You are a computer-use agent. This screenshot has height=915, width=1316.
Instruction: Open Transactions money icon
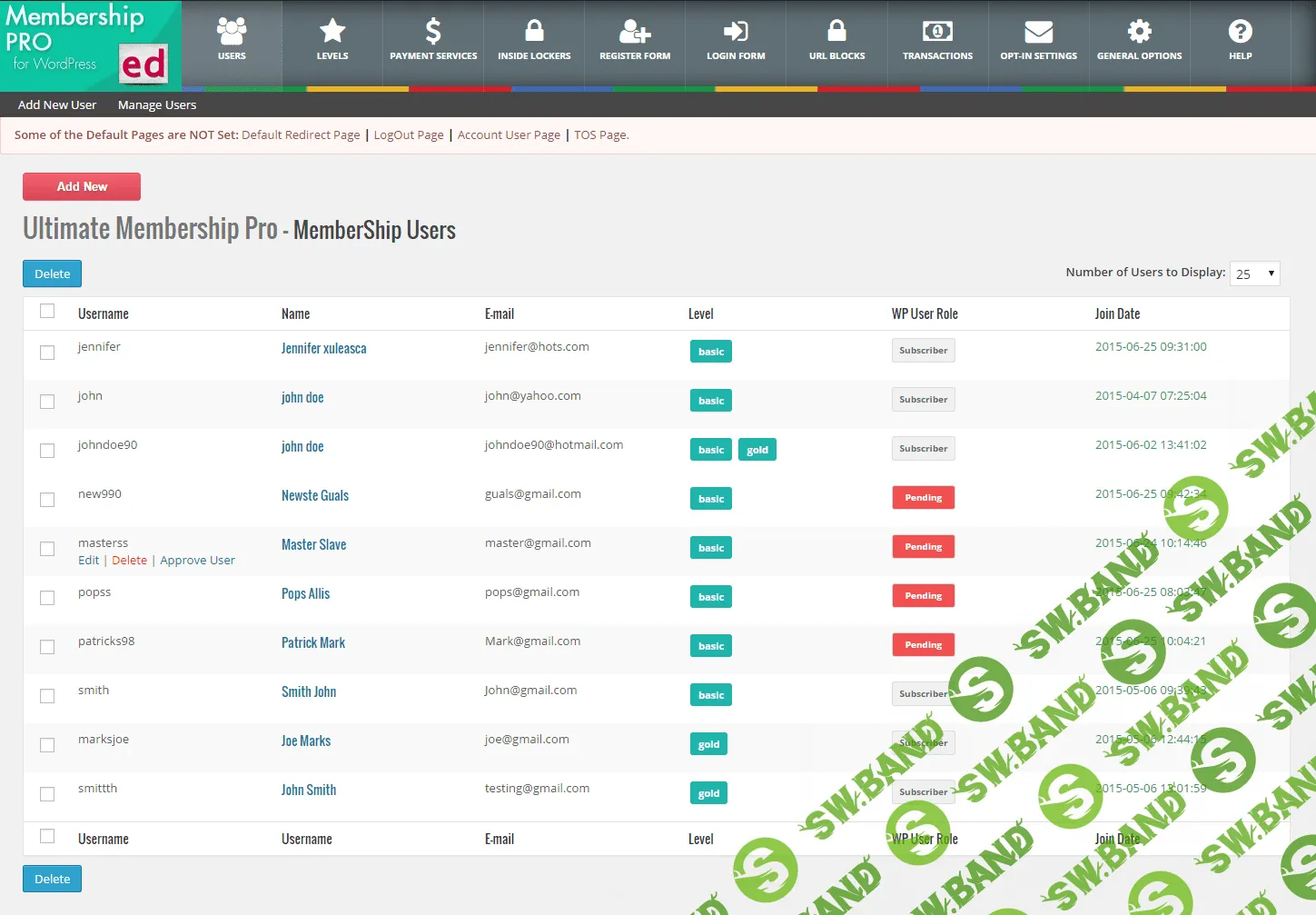click(x=937, y=33)
